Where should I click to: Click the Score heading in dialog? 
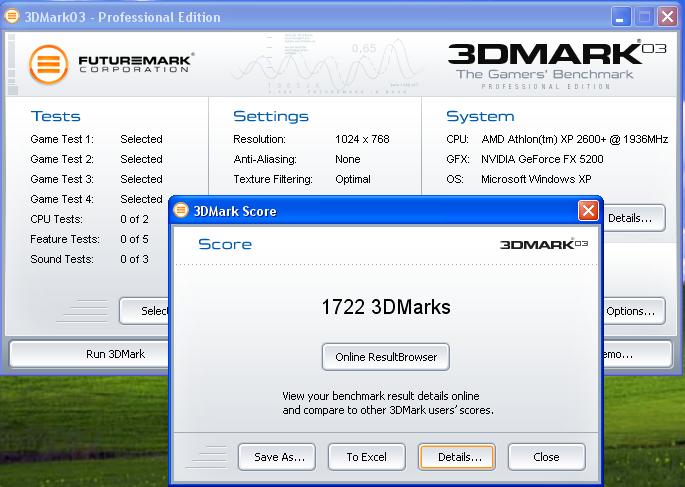pos(225,244)
